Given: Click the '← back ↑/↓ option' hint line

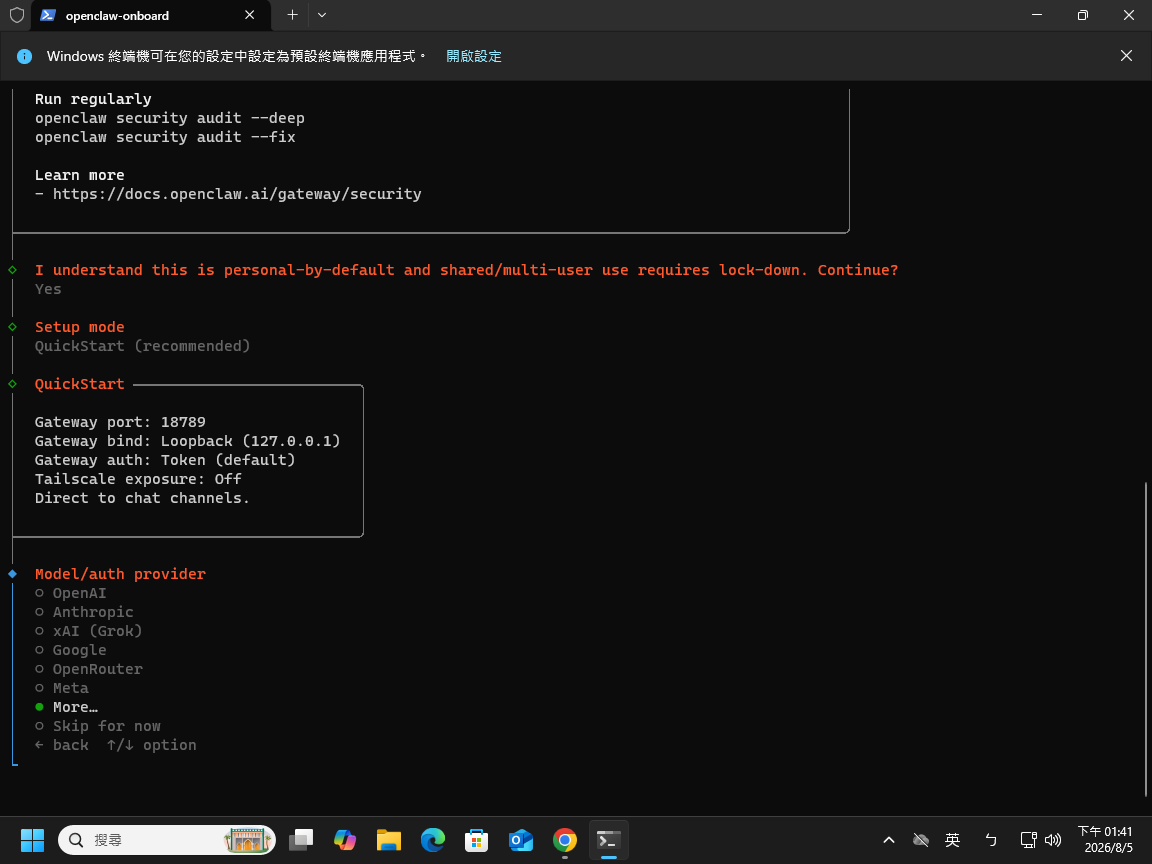Looking at the screenshot, I should click(x=115, y=745).
